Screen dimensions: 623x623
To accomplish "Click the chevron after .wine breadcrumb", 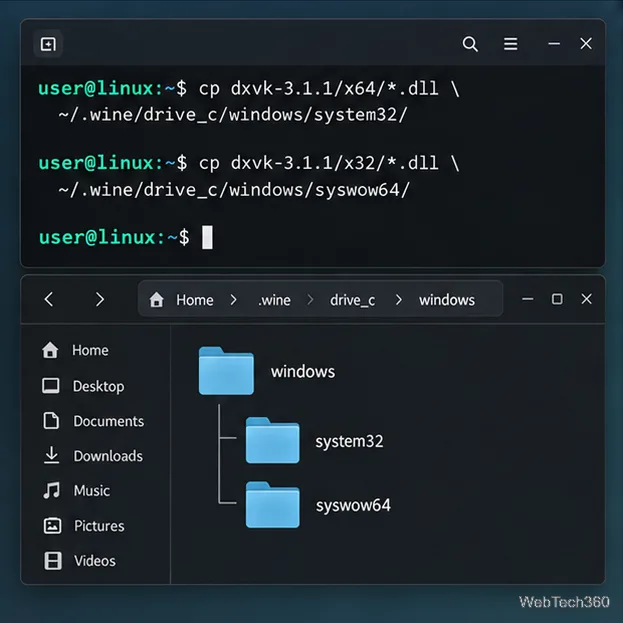I will click(x=311, y=300).
